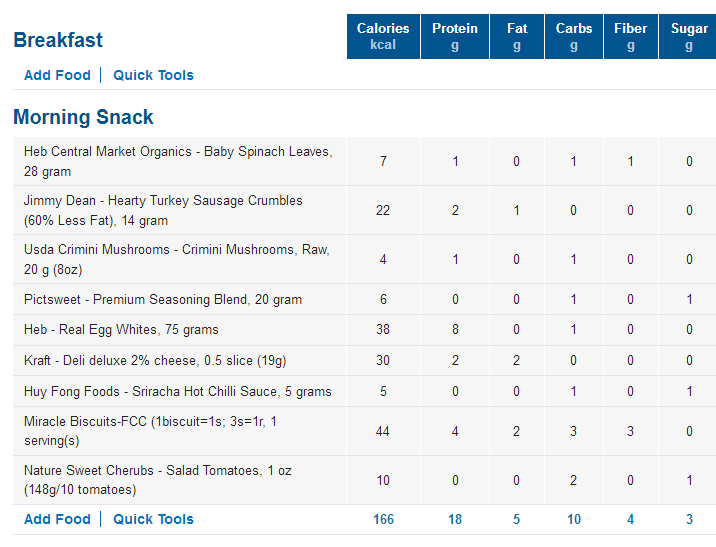Screen dimensions: 716x547
Task: Click Add Food under Morning Snack
Action: click(x=58, y=519)
